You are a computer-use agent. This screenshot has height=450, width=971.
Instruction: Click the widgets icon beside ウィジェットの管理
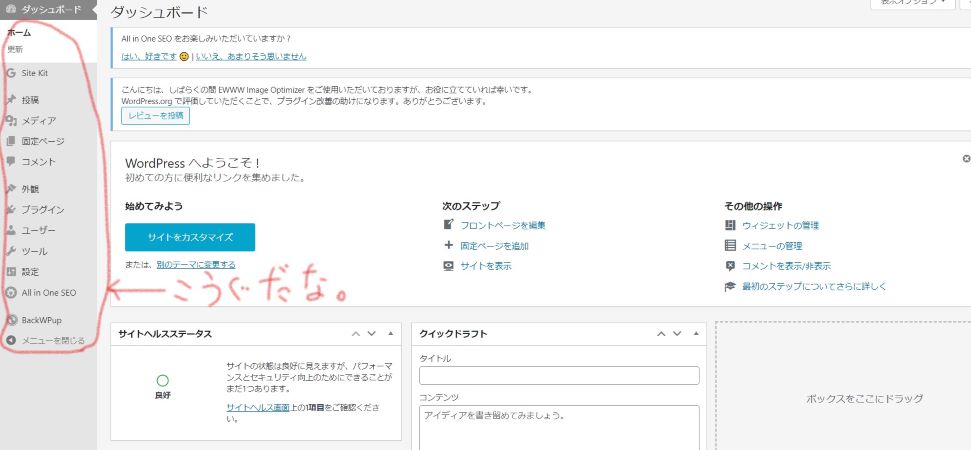tap(730, 225)
